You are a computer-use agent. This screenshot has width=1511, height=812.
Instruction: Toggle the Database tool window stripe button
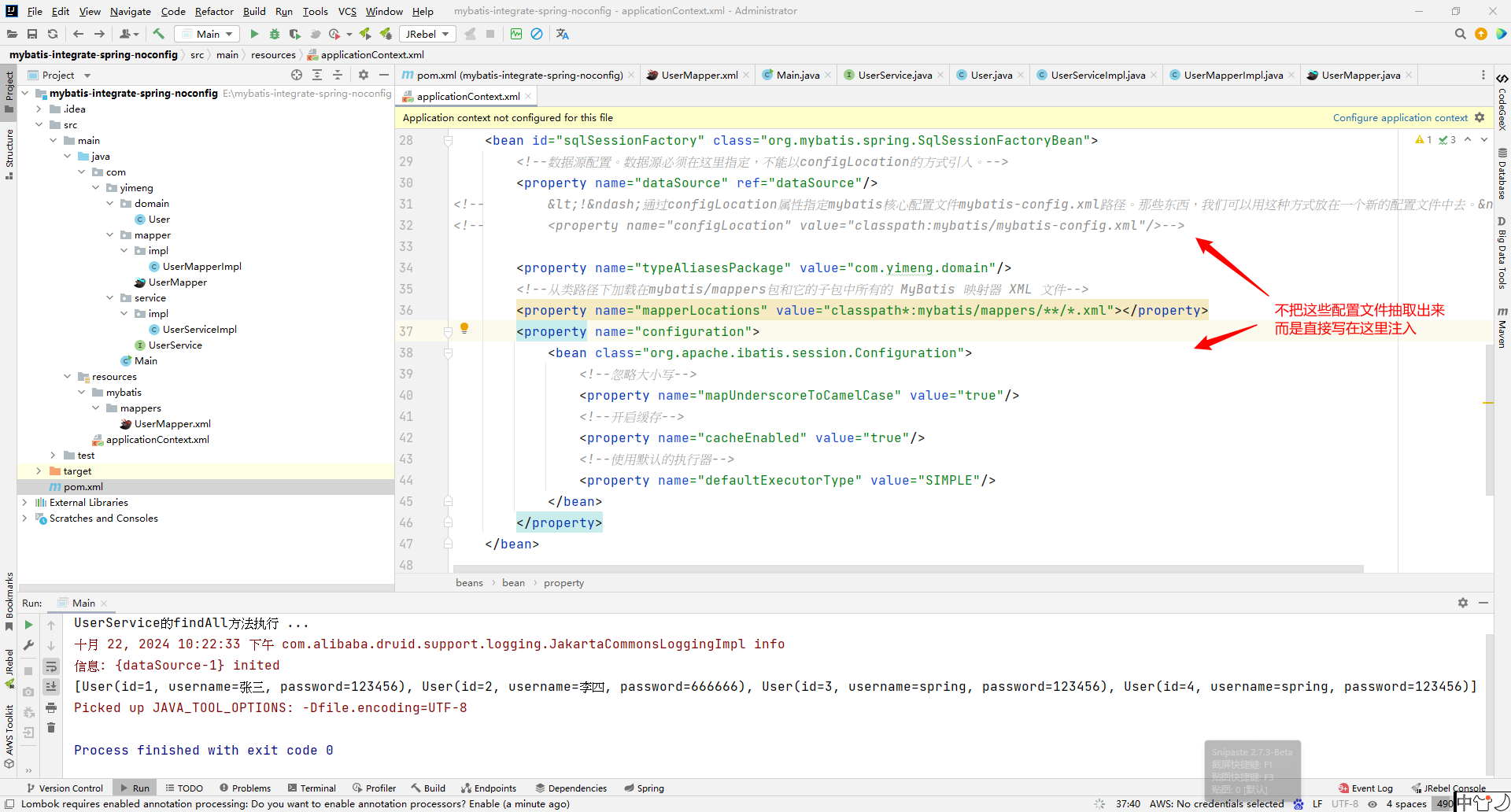1502,174
